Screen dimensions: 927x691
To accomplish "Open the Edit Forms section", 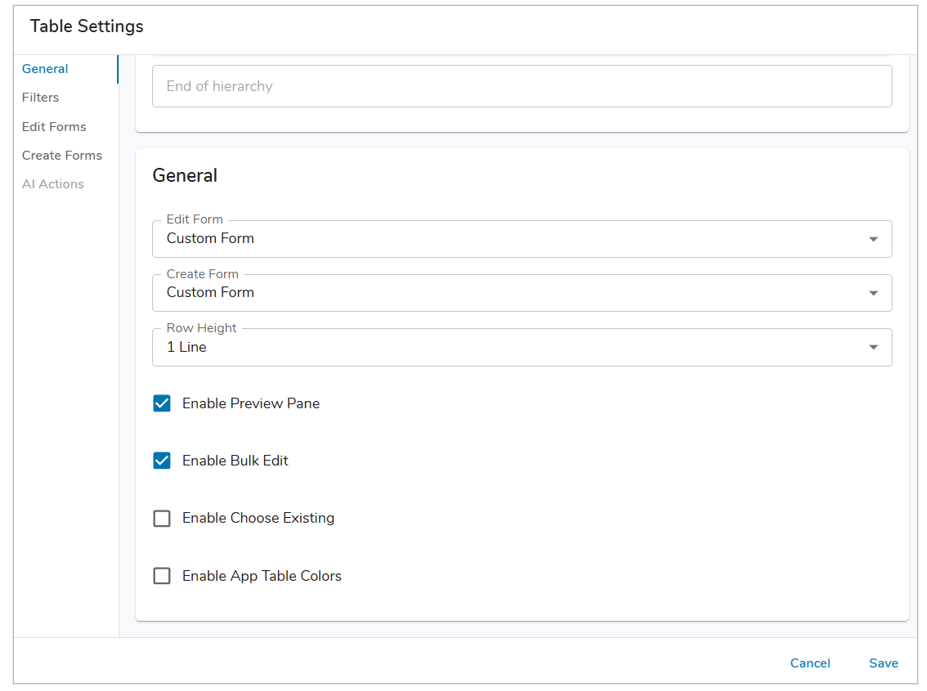I will pos(54,127).
